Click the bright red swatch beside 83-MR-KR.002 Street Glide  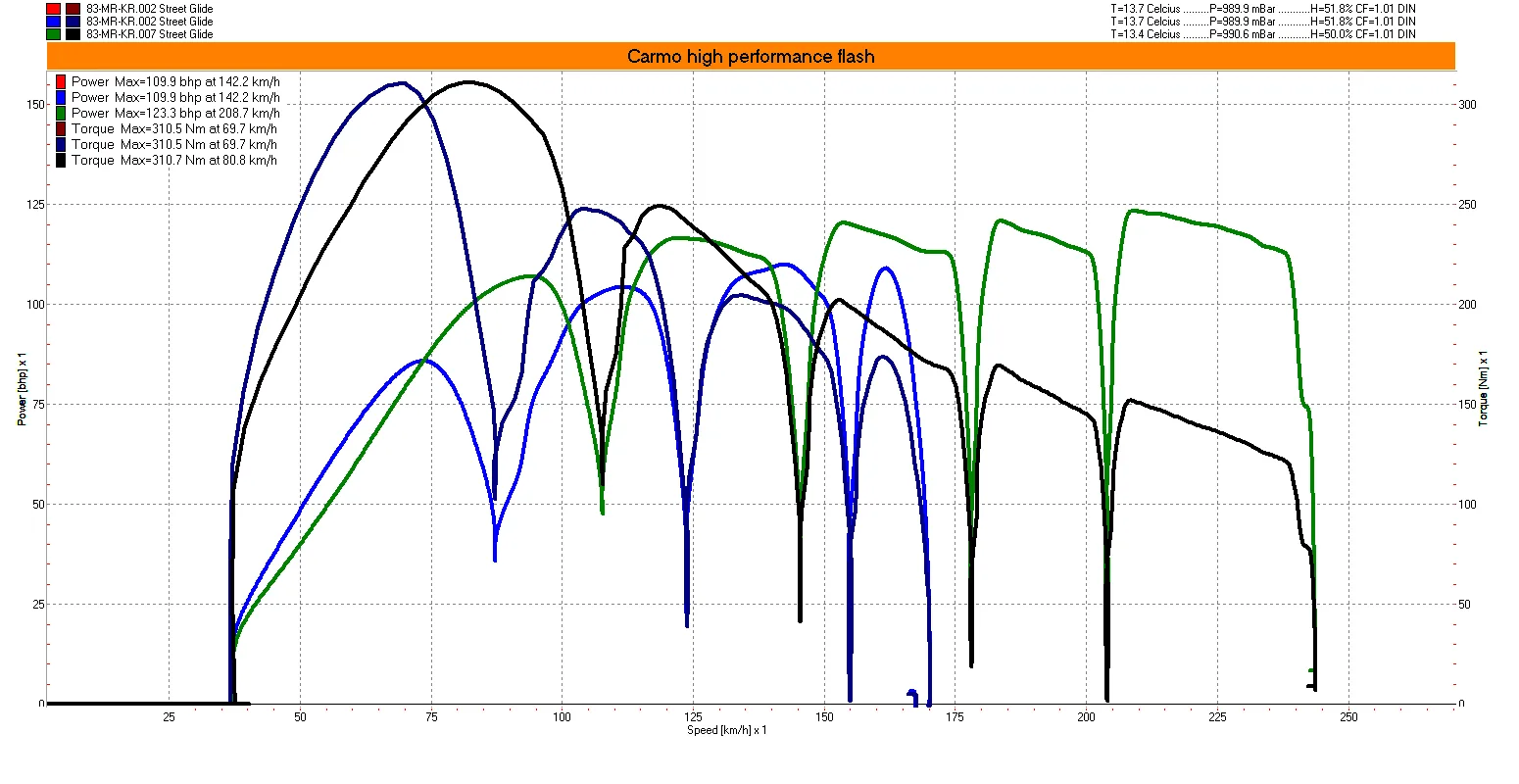pyautogui.click(x=53, y=9)
